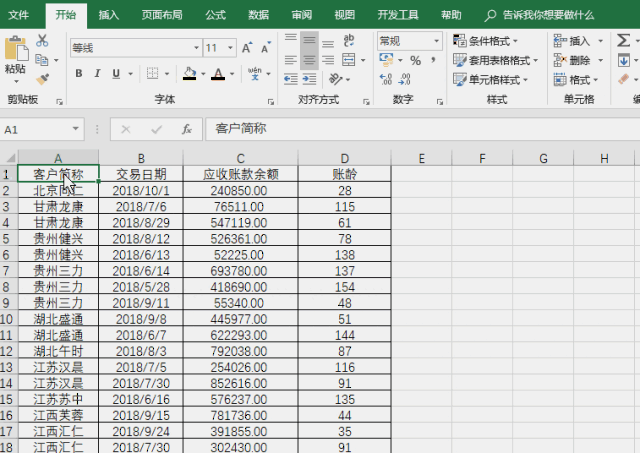The height and width of the screenshot is (453, 640).
Task: Apply comma style
Action: (433, 60)
